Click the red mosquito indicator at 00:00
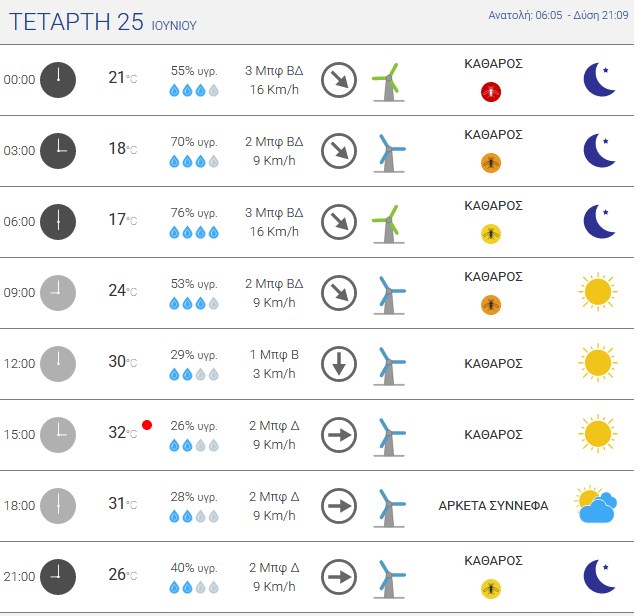 click(x=491, y=92)
